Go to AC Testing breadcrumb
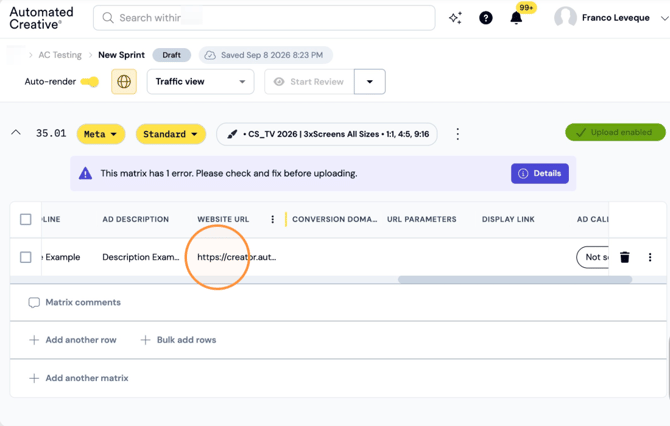Viewport: 670px width, 426px height. 60,55
